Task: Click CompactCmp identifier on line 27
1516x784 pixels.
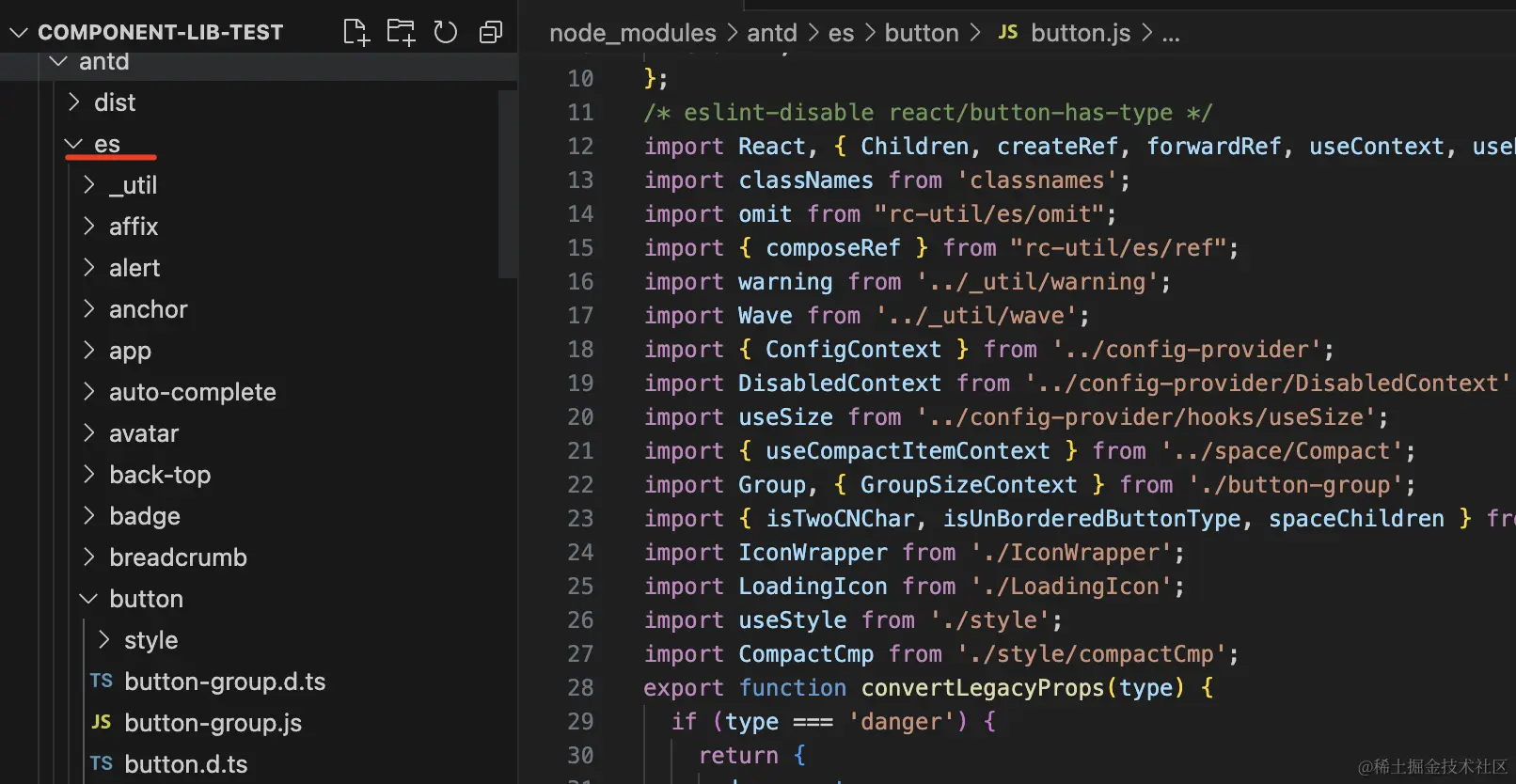Action: (x=806, y=654)
